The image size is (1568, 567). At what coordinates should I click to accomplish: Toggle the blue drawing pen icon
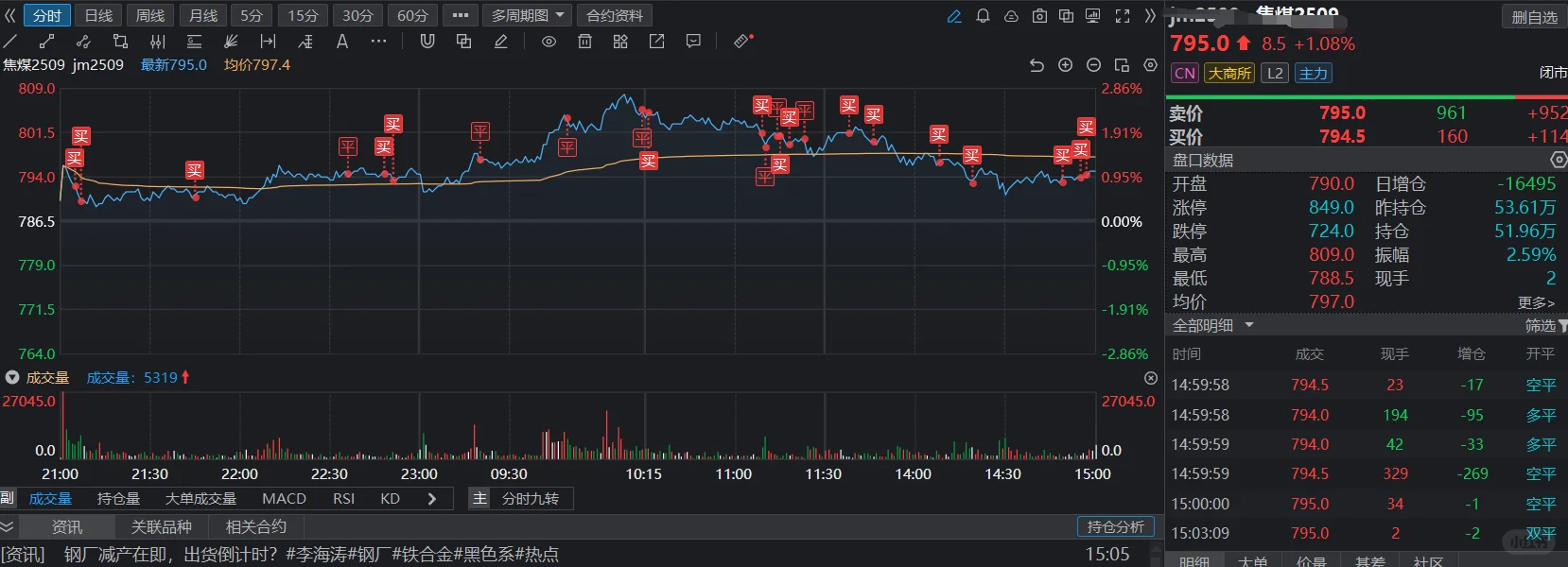coord(954,16)
